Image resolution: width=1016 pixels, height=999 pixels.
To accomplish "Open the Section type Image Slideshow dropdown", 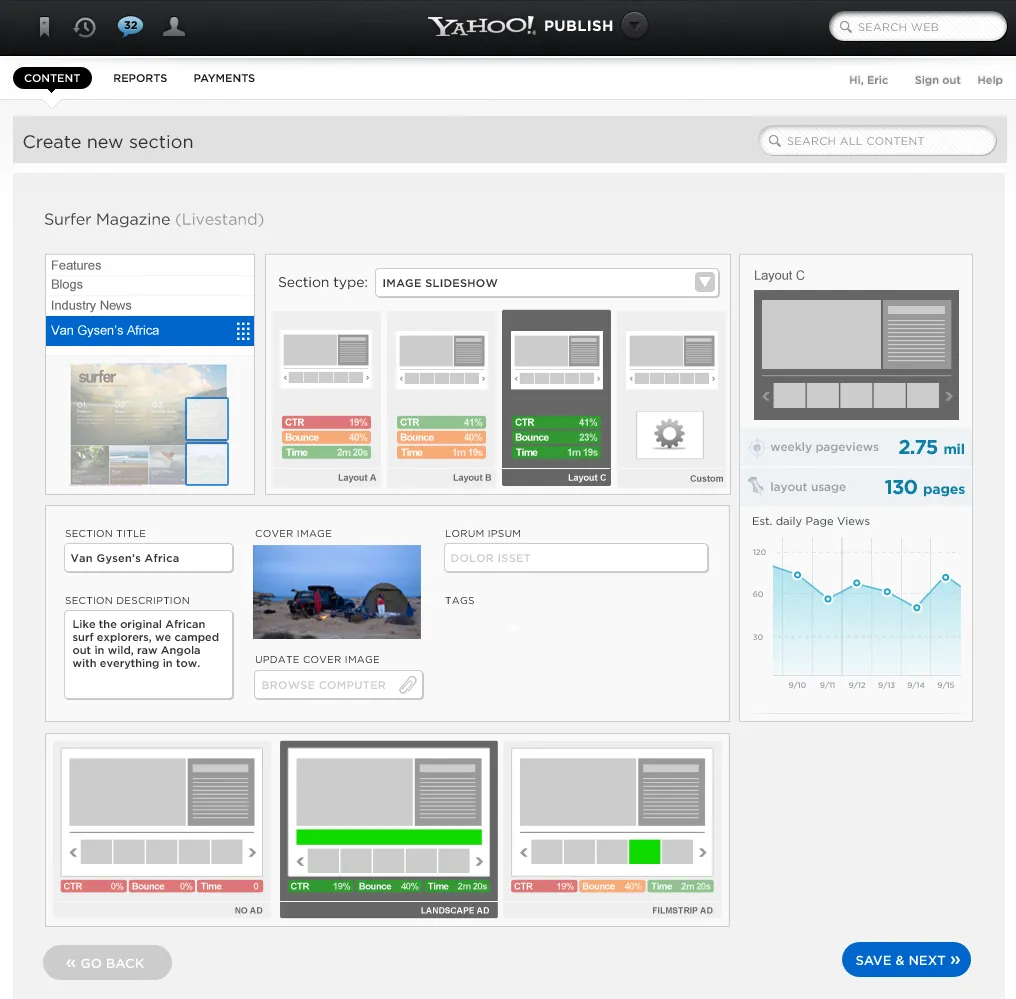I will coord(547,283).
